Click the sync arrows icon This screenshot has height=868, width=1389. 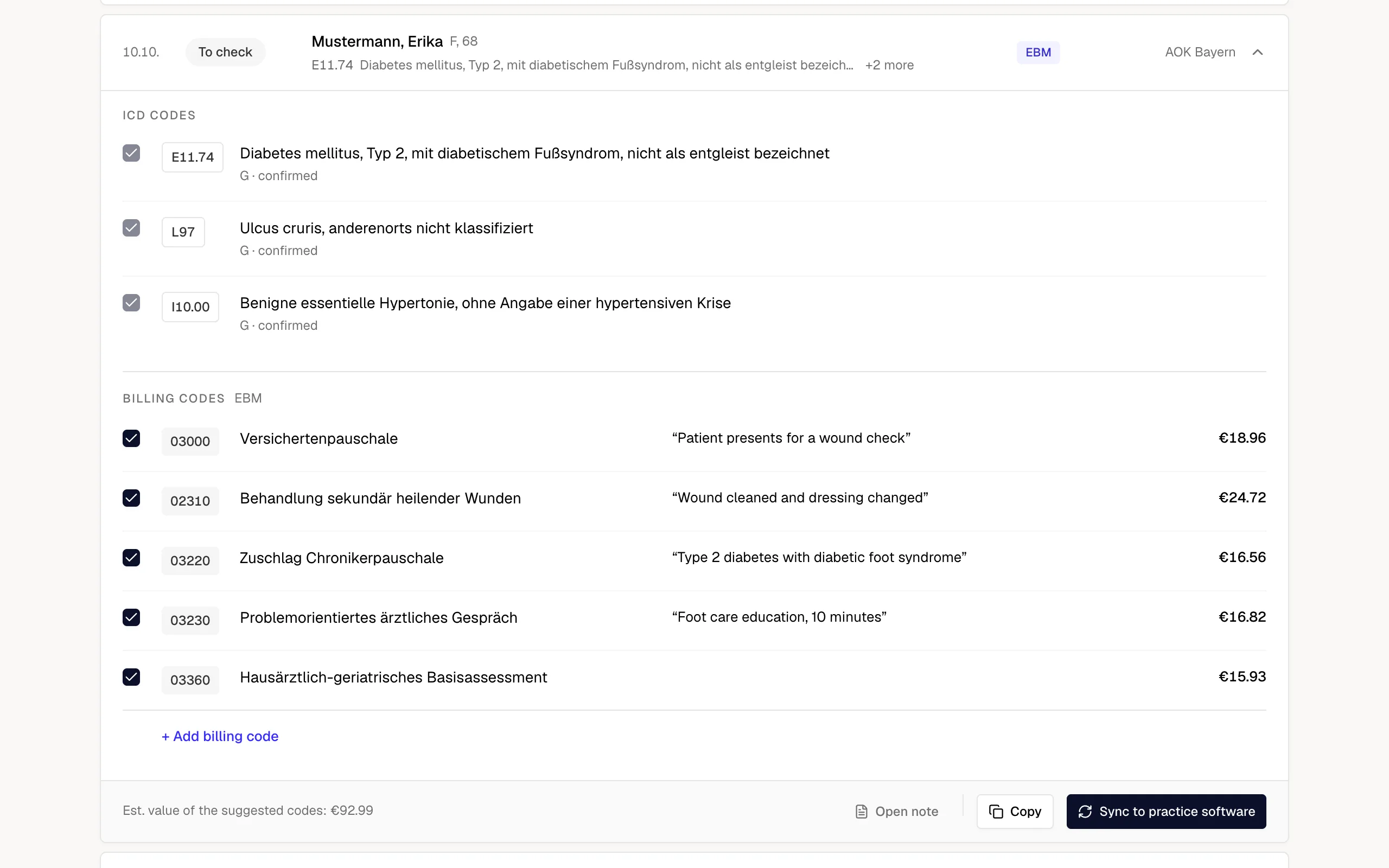pos(1084,811)
